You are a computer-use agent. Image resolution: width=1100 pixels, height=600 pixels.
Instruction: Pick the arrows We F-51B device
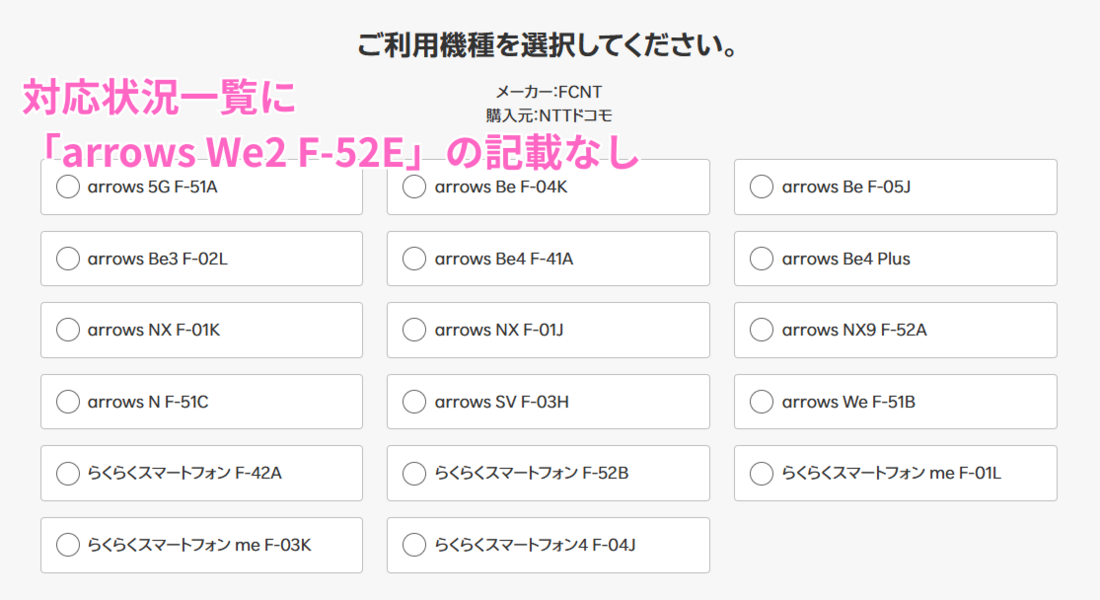click(x=761, y=402)
